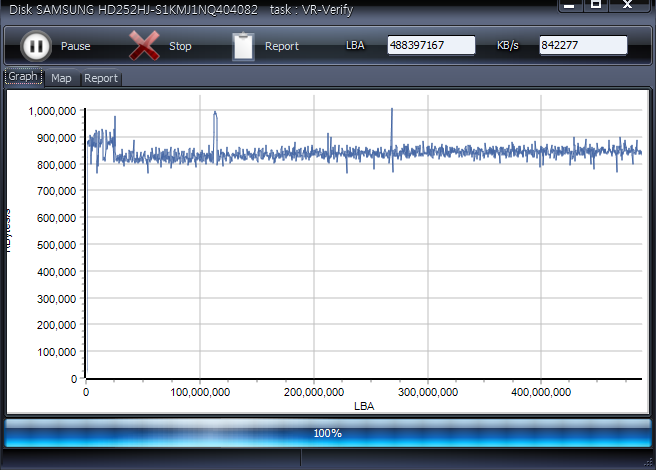
Task: Click the LBA label in toolbar
Action: [x=355, y=45]
